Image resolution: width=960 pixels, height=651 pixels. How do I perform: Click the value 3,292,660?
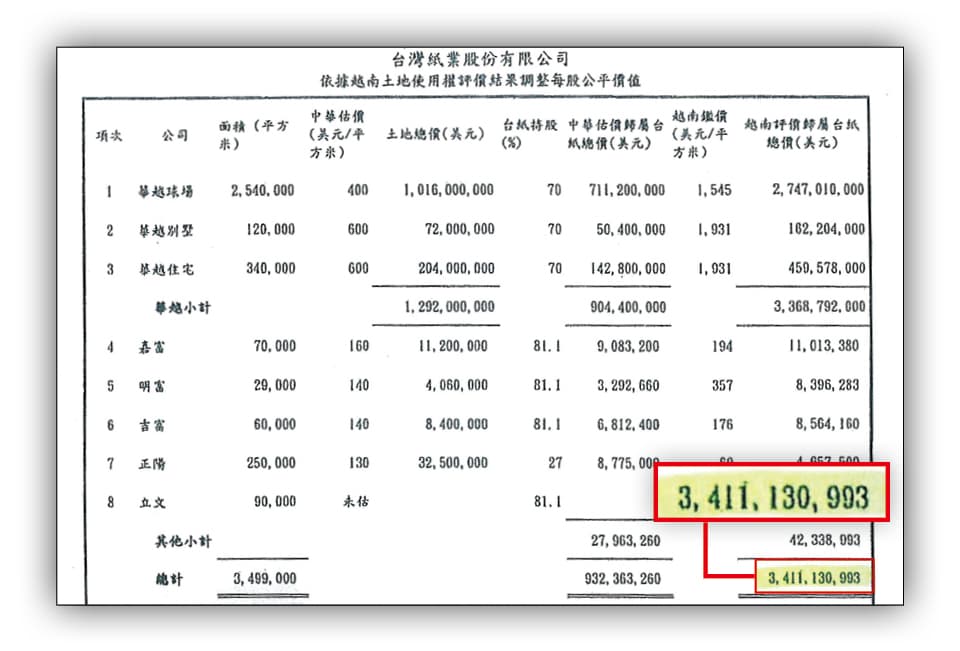pos(628,385)
